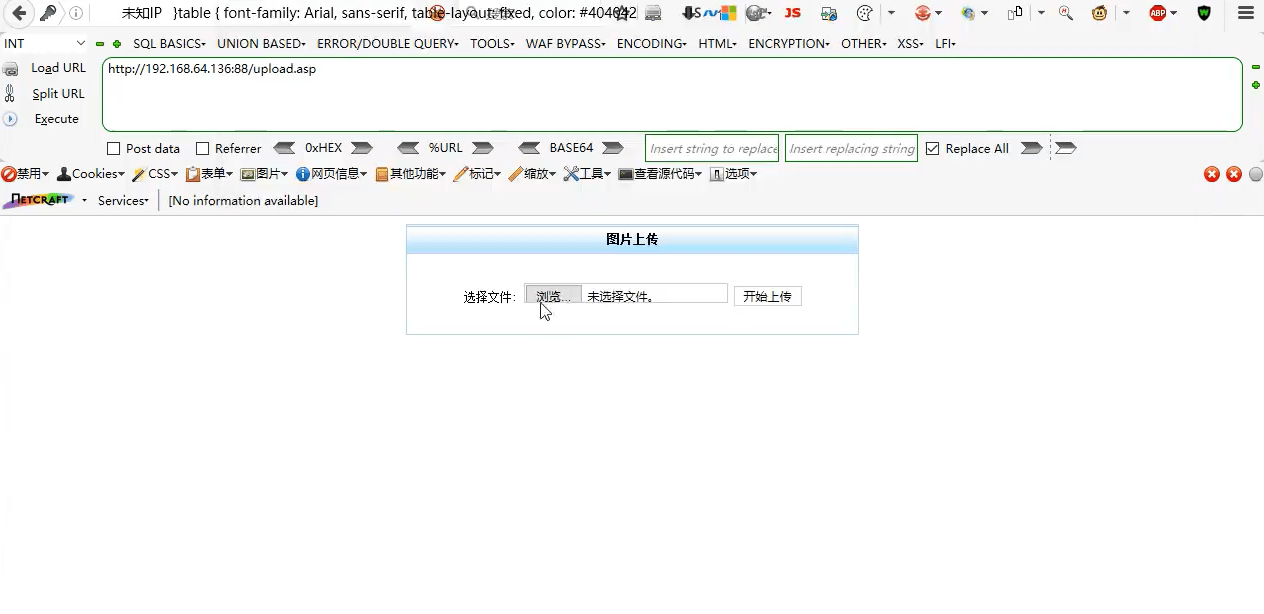
Task: Click the magnifier search toolbar icon
Action: pyautogui.click(x=1066, y=13)
